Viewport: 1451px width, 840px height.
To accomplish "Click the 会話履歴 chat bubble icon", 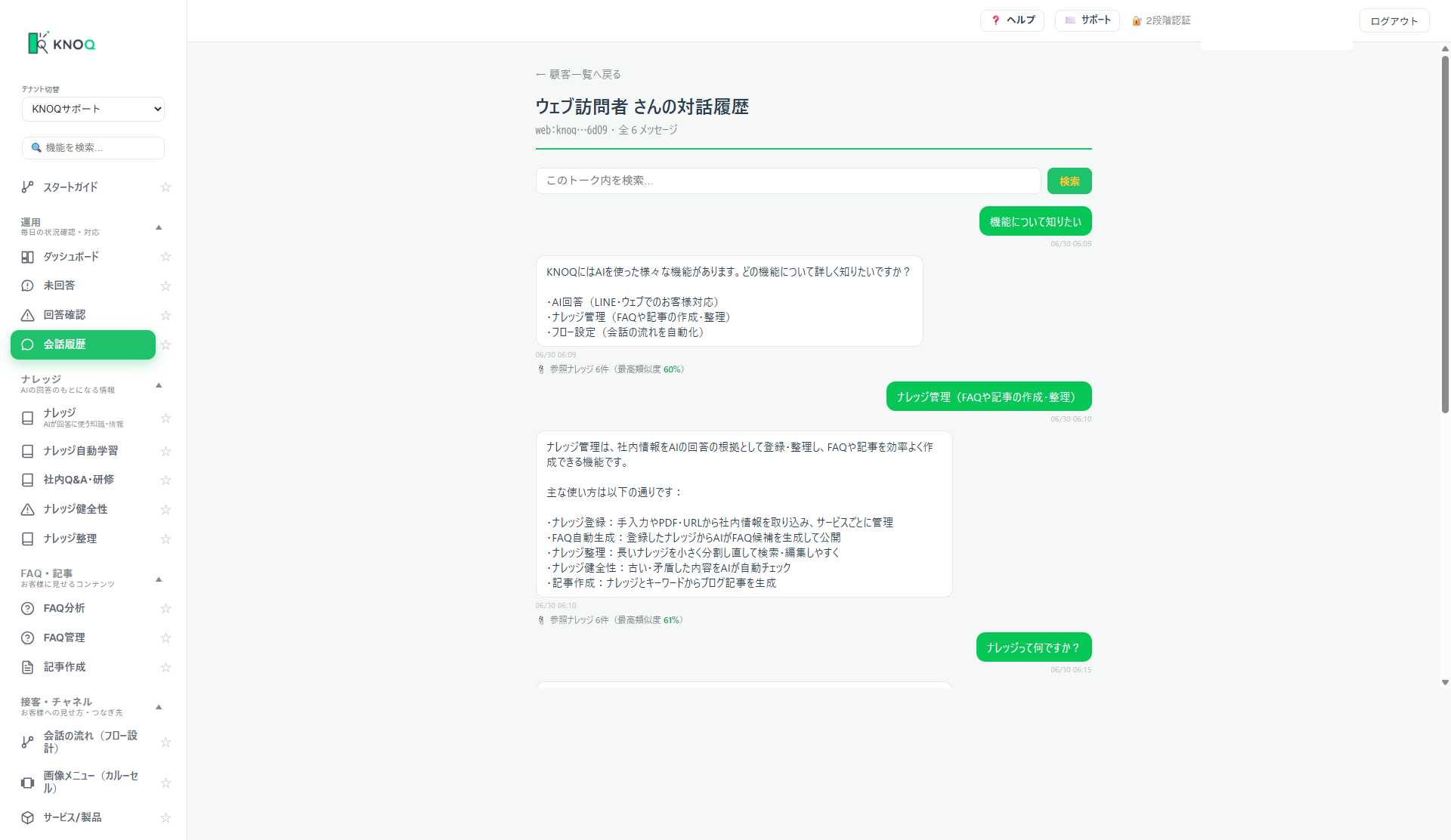I will (27, 344).
